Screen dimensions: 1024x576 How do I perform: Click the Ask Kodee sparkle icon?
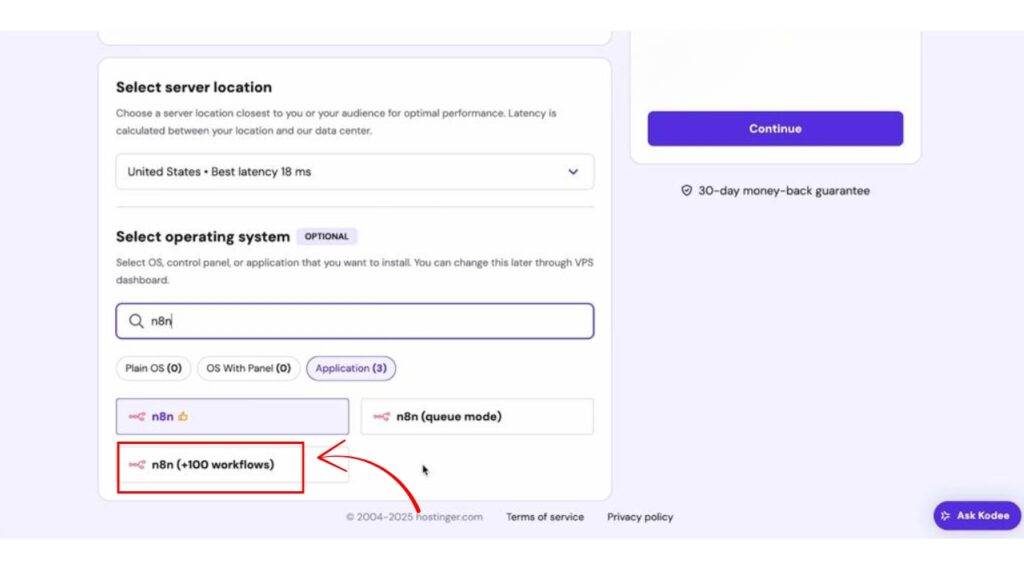pos(946,516)
